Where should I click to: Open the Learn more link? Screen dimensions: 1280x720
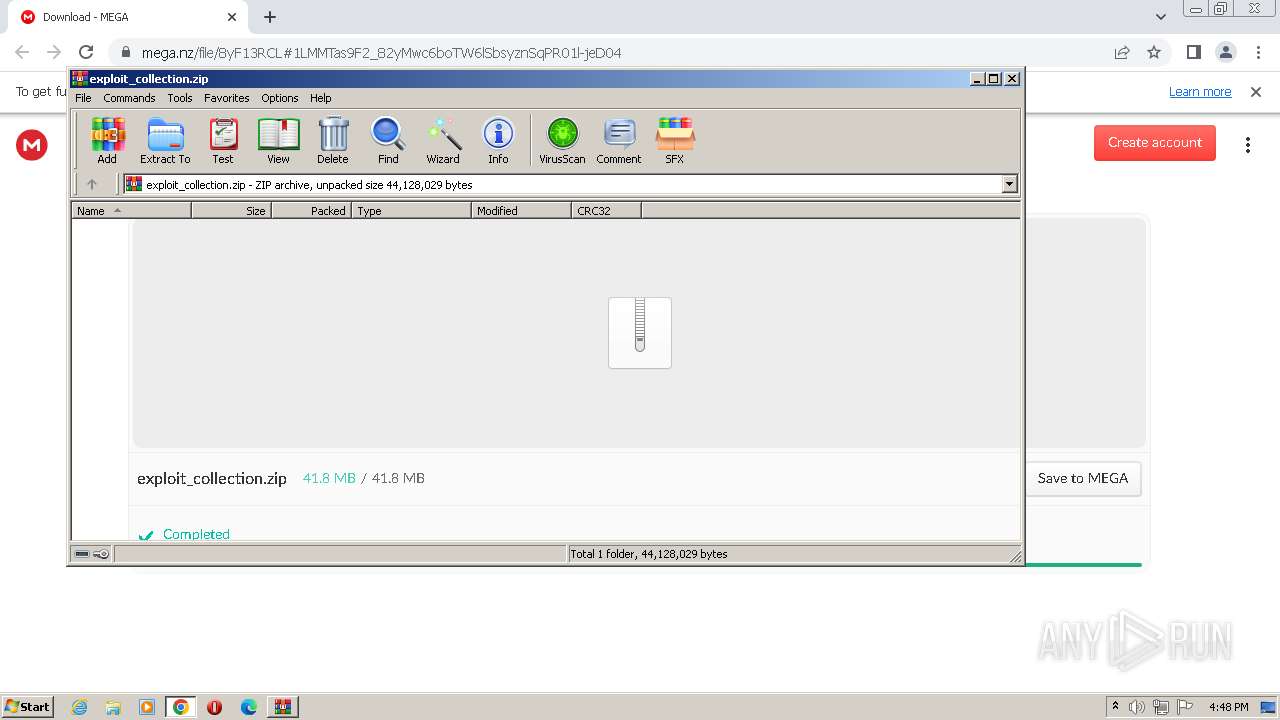click(1200, 91)
